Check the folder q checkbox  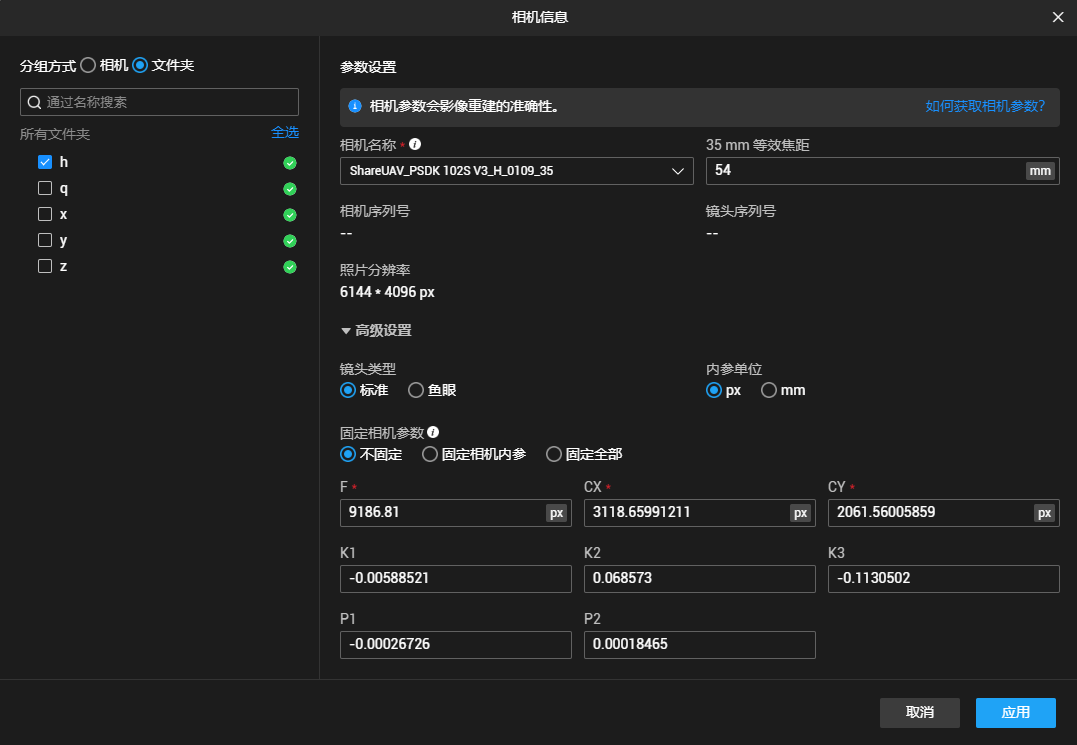coord(45,188)
